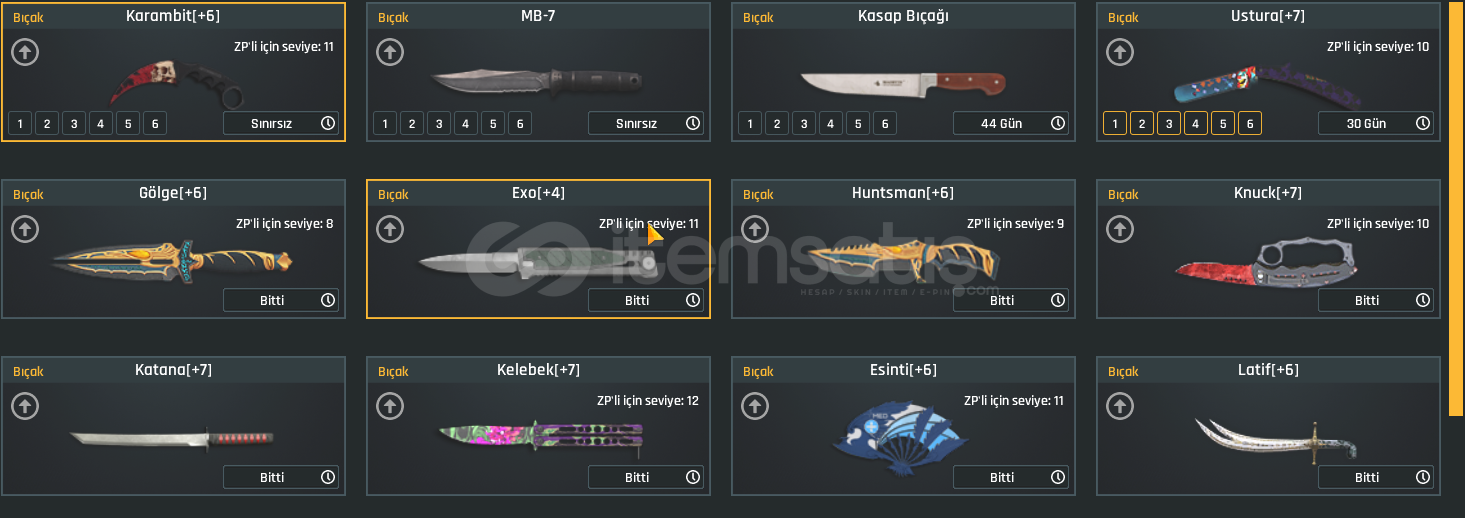Click Sınırsız duration button on Karambit
This screenshot has width=1465, height=518.
pyautogui.click(x=281, y=123)
